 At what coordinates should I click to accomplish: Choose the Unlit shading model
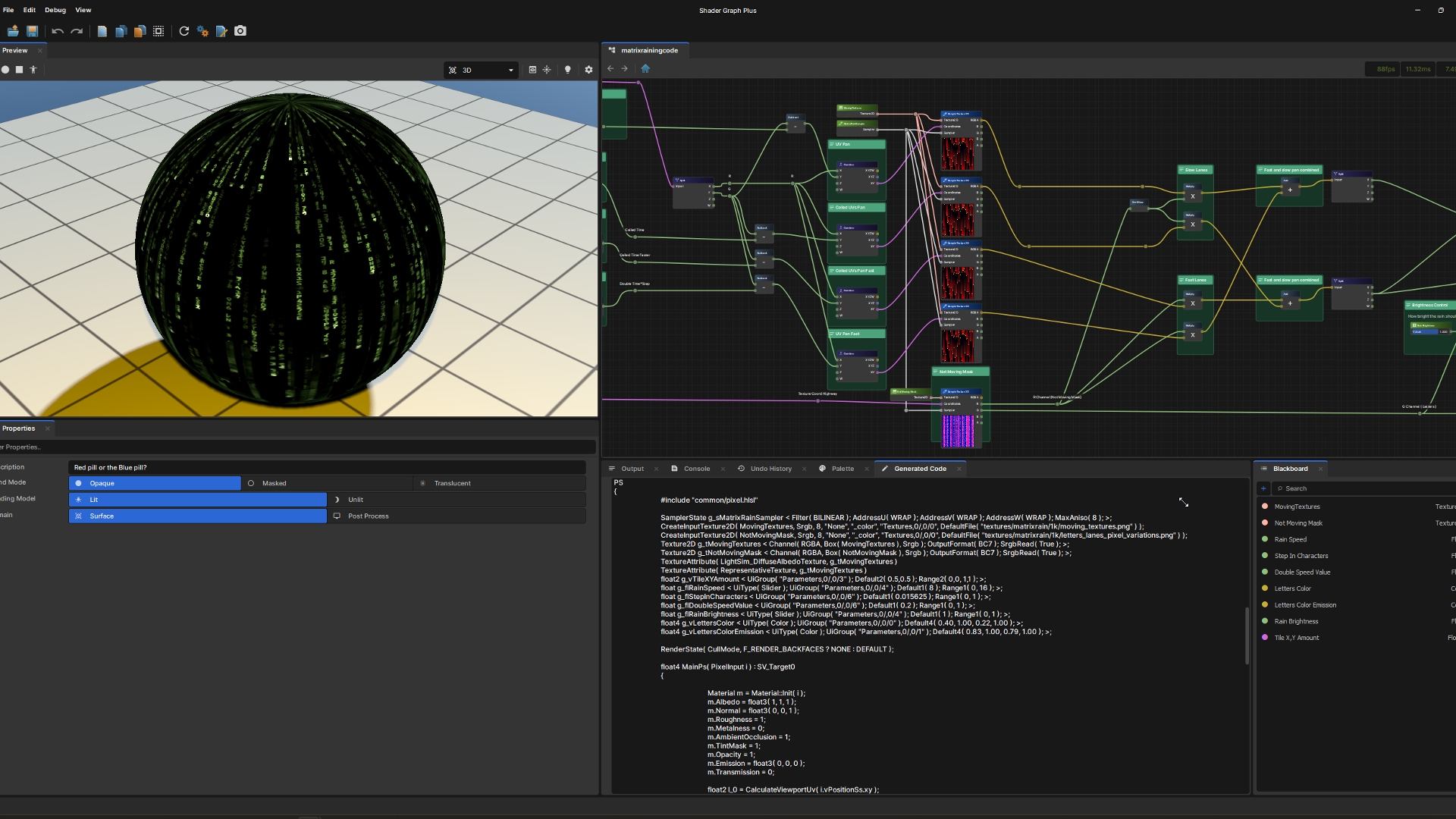coord(356,500)
